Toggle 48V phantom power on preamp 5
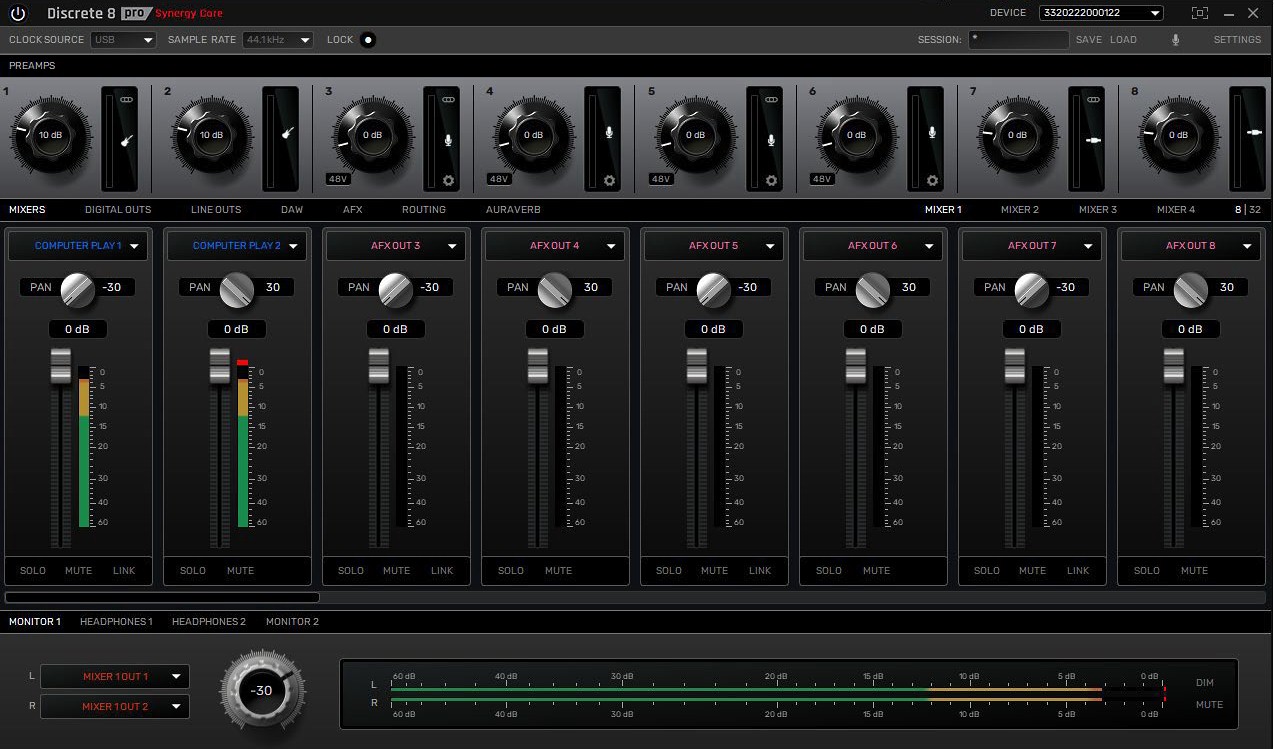Viewport: 1274px width, 749px height. 660,179
